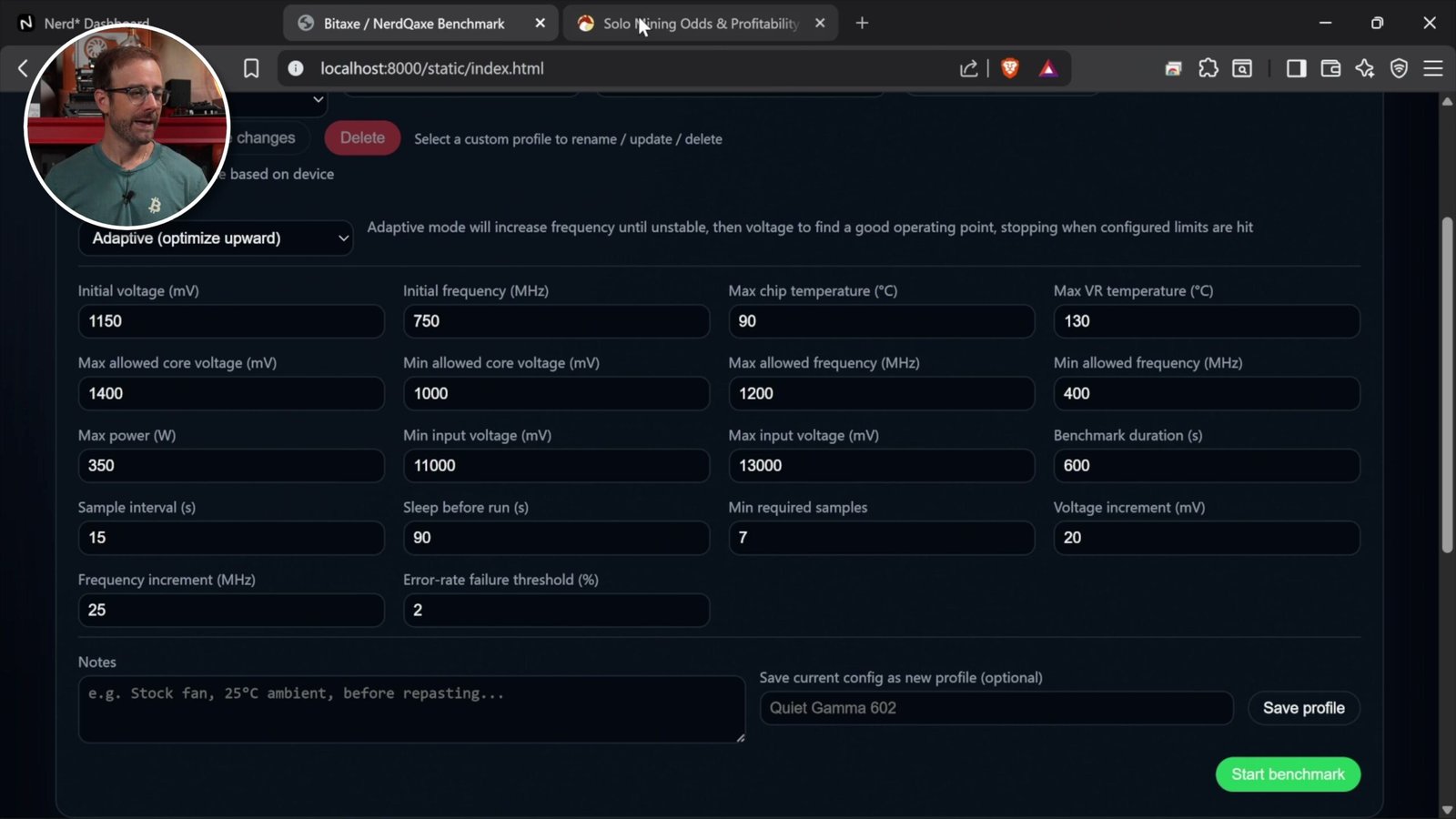Open a new browser tab with plus
1456x819 pixels.
point(862,24)
